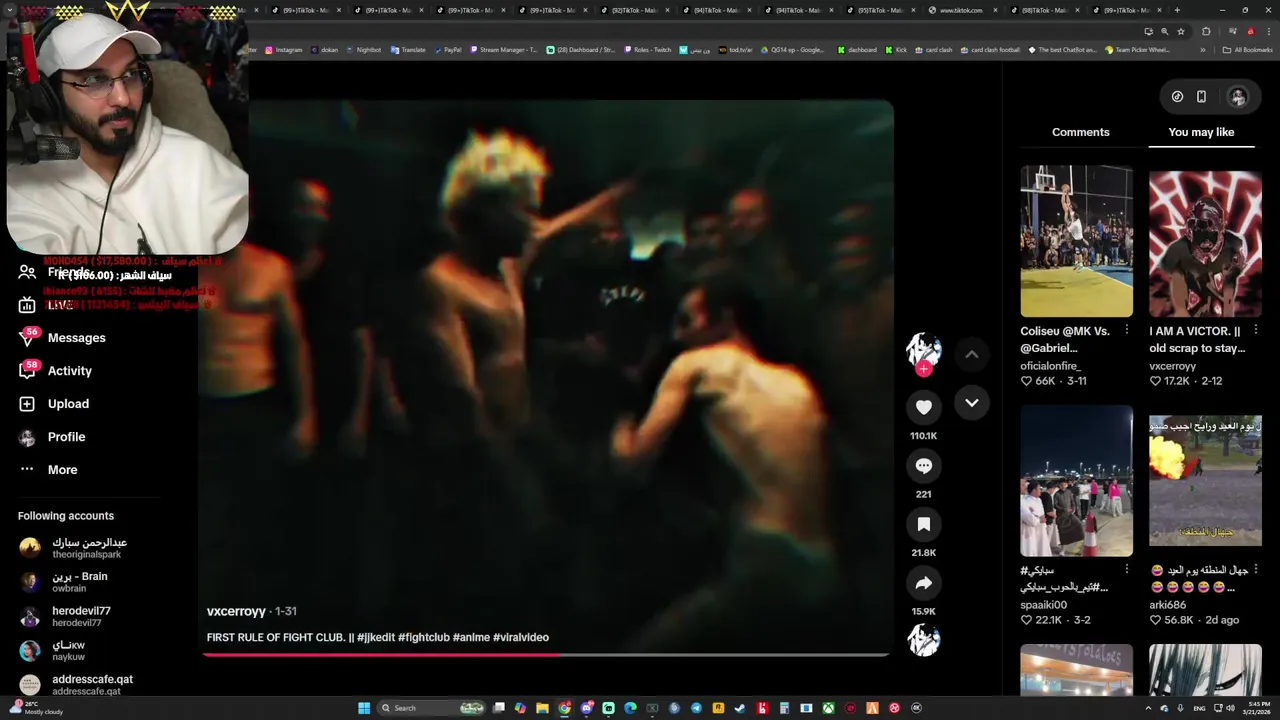1280x720 pixels.
Task: Open the spinning sound disc avatar
Action: tap(923, 640)
